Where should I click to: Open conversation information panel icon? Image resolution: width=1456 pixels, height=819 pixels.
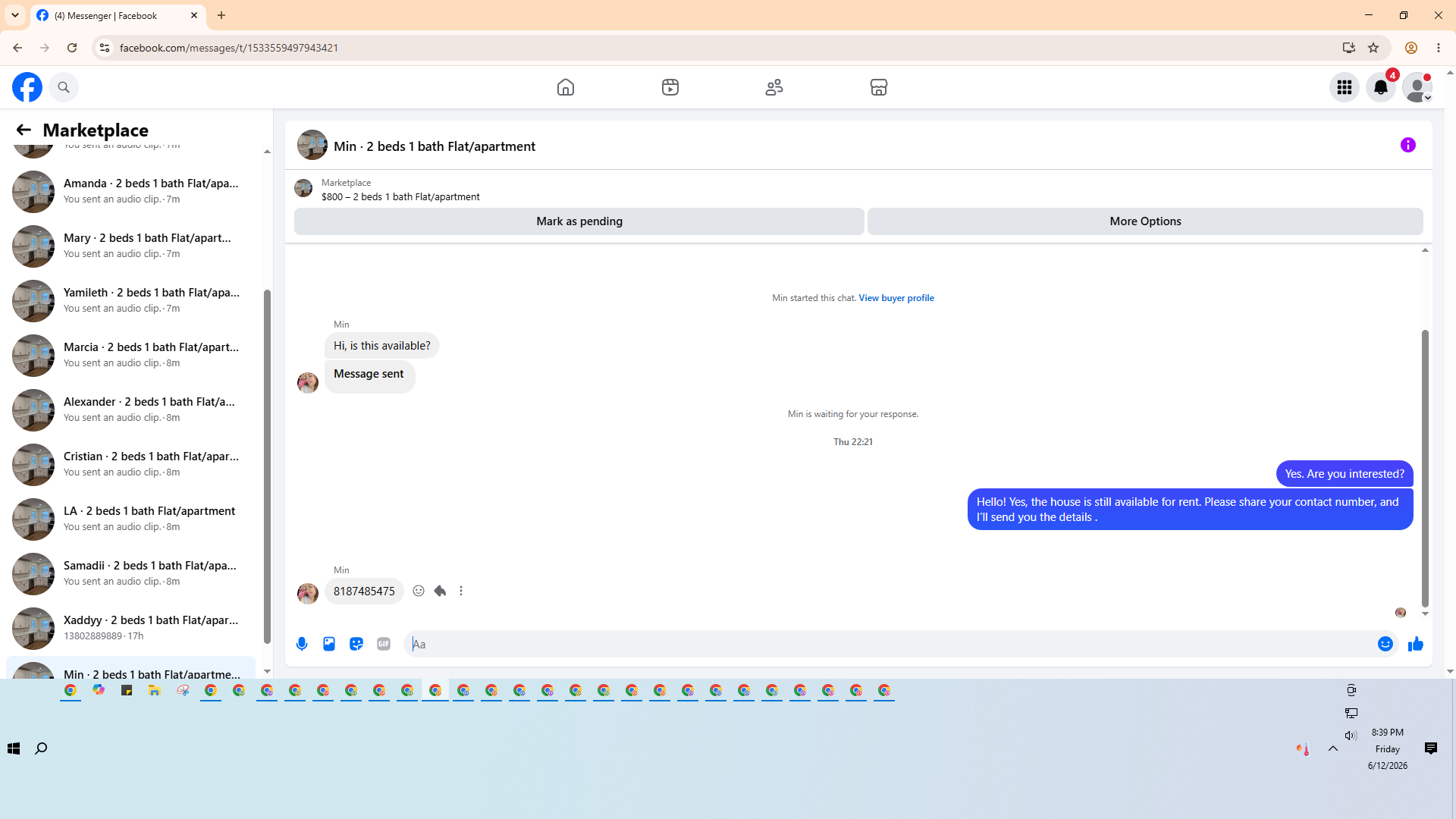pos(1408,145)
